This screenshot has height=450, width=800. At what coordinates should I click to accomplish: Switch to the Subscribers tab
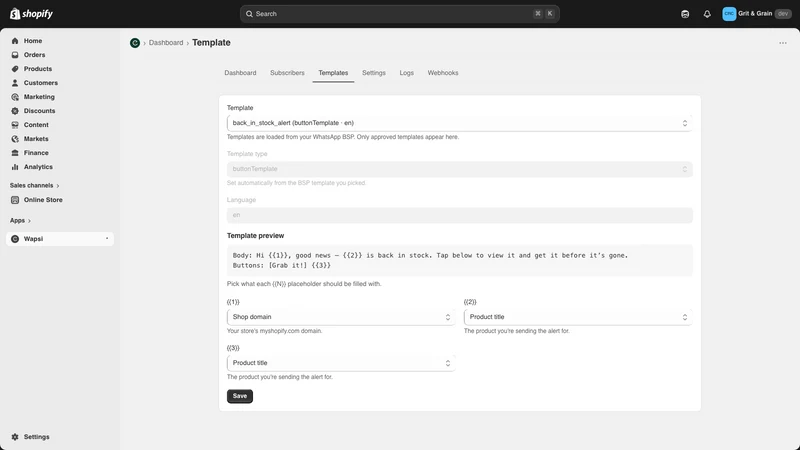click(x=287, y=73)
